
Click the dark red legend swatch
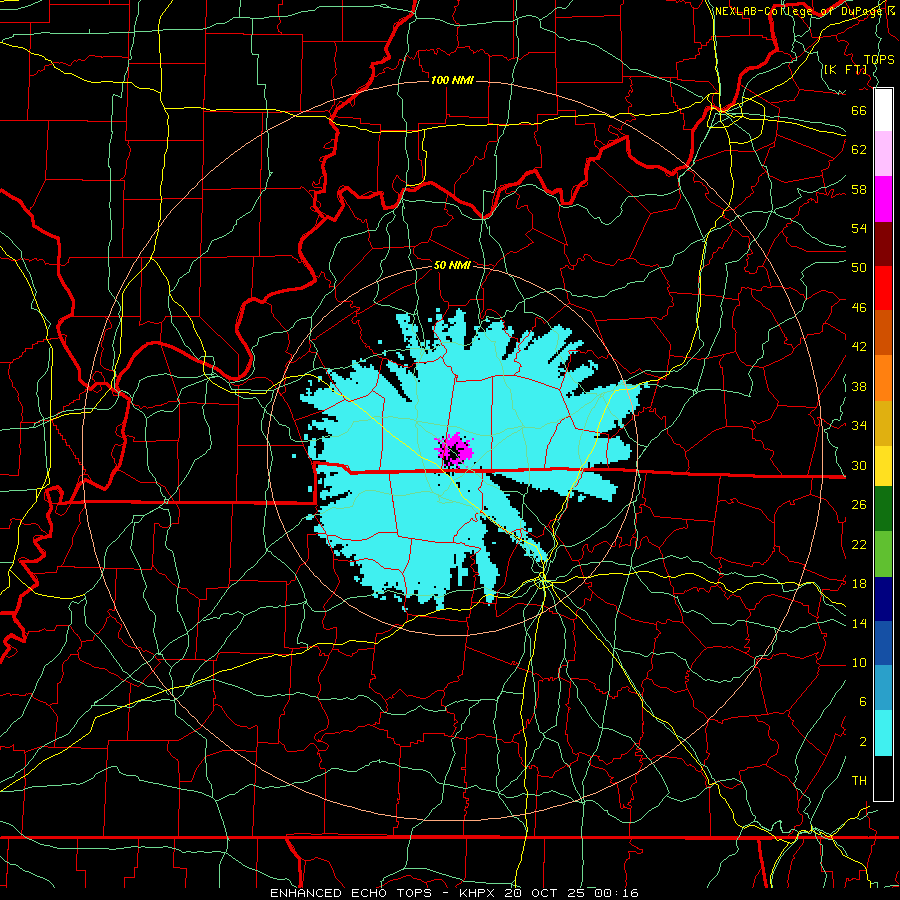883,244
